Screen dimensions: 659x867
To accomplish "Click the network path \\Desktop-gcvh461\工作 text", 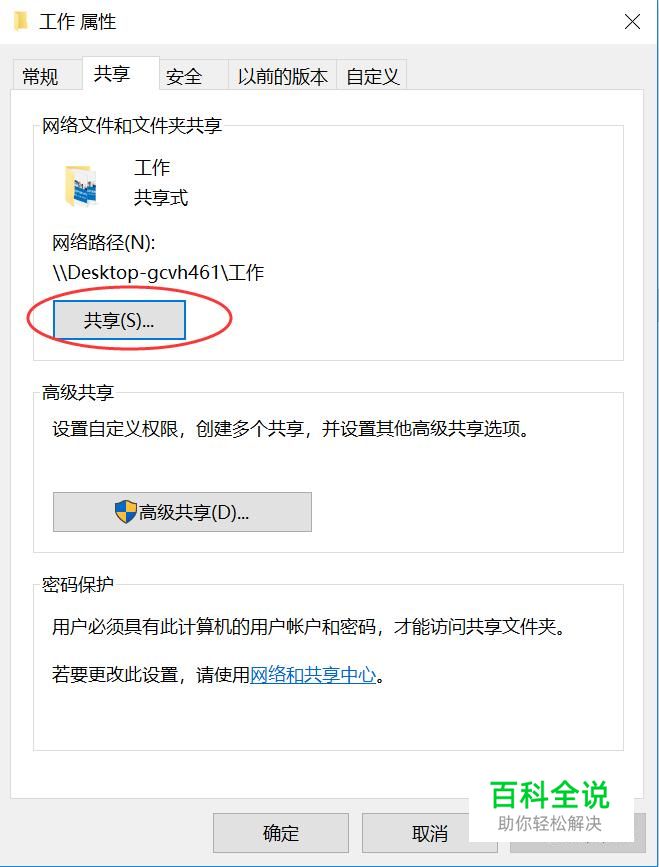I will [158, 273].
